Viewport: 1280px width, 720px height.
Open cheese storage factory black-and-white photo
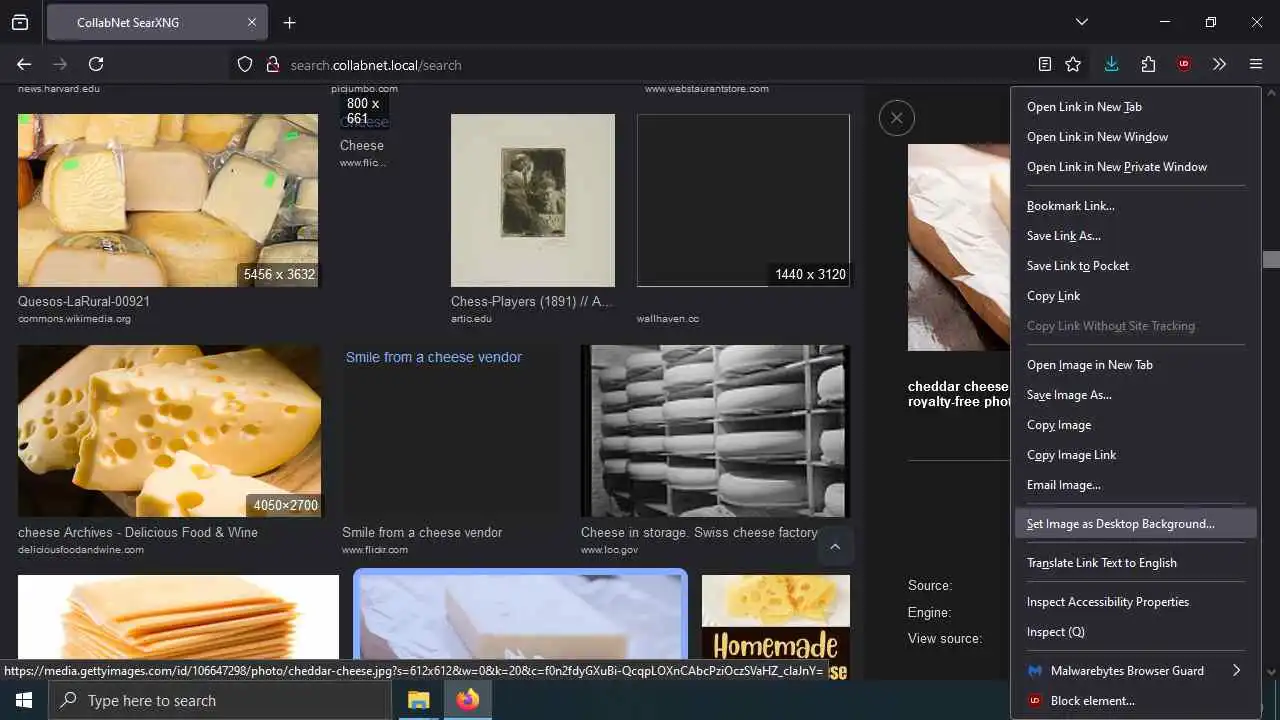715,431
